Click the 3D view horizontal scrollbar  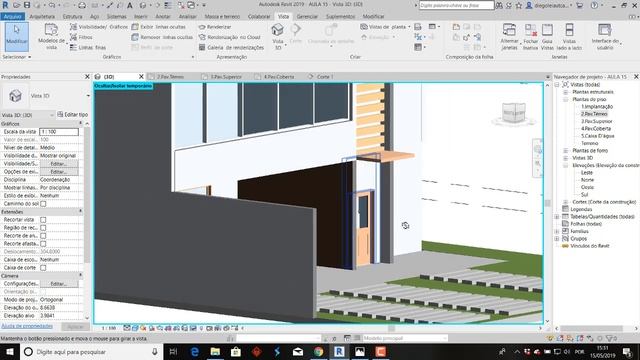pyautogui.click(x=391, y=328)
